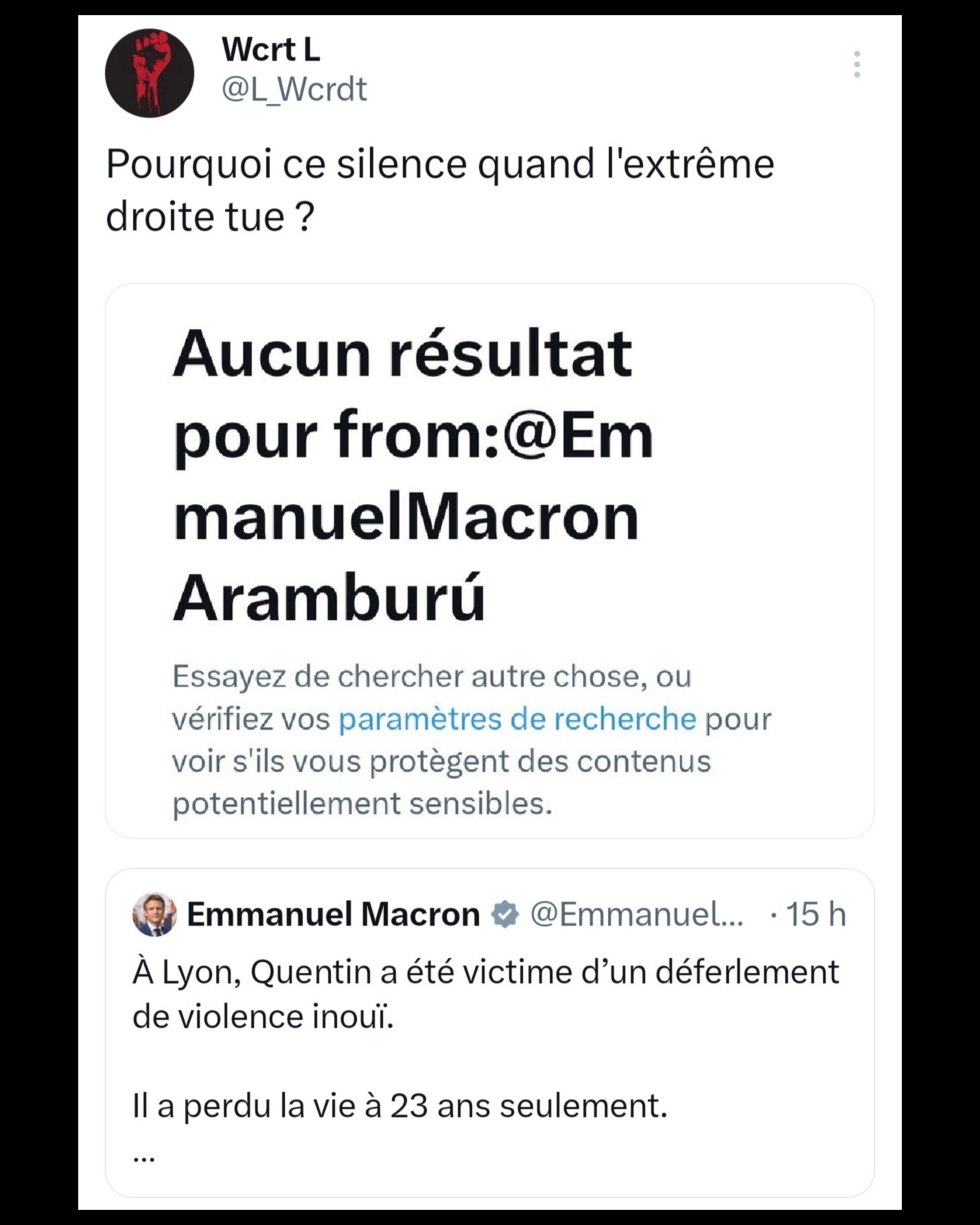The image size is (980, 1225).
Task: Open the Wcrt L red fist avatar
Action: (149, 73)
